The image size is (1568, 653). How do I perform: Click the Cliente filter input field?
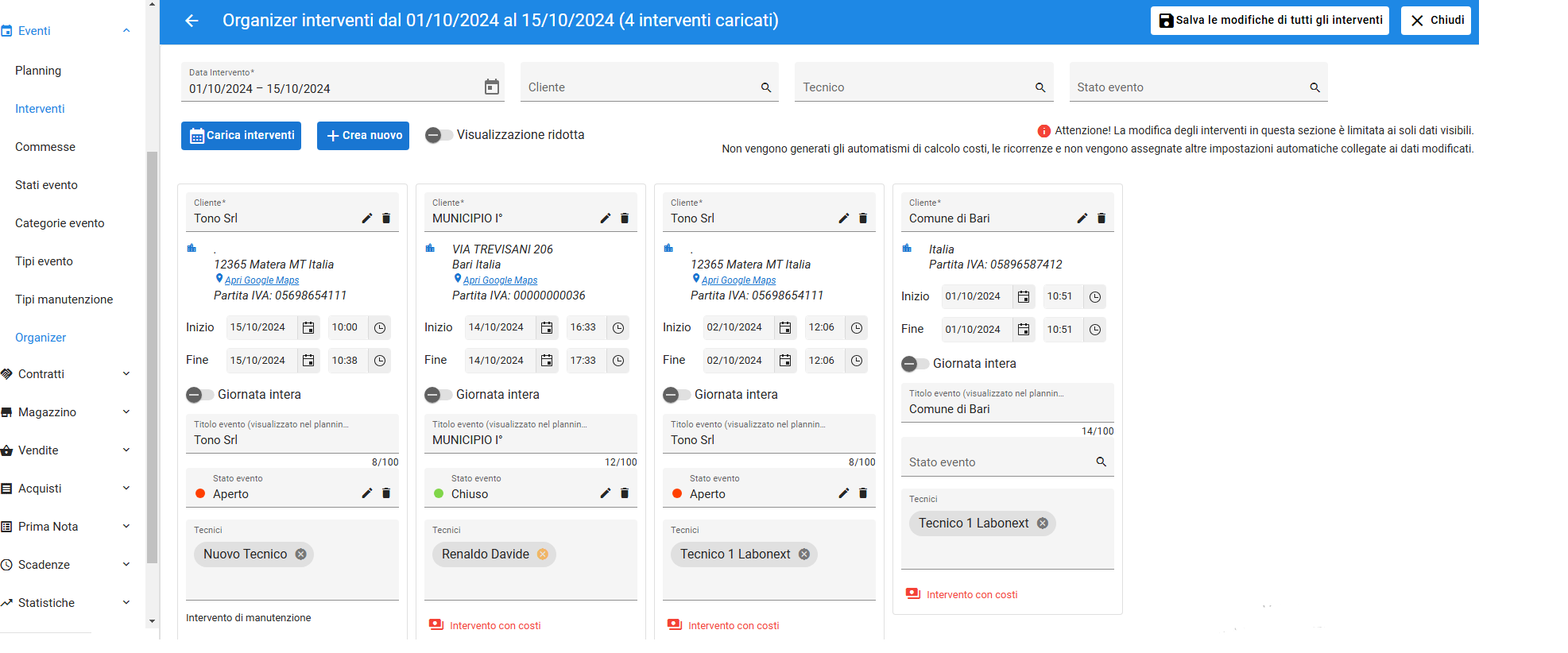[649, 83]
